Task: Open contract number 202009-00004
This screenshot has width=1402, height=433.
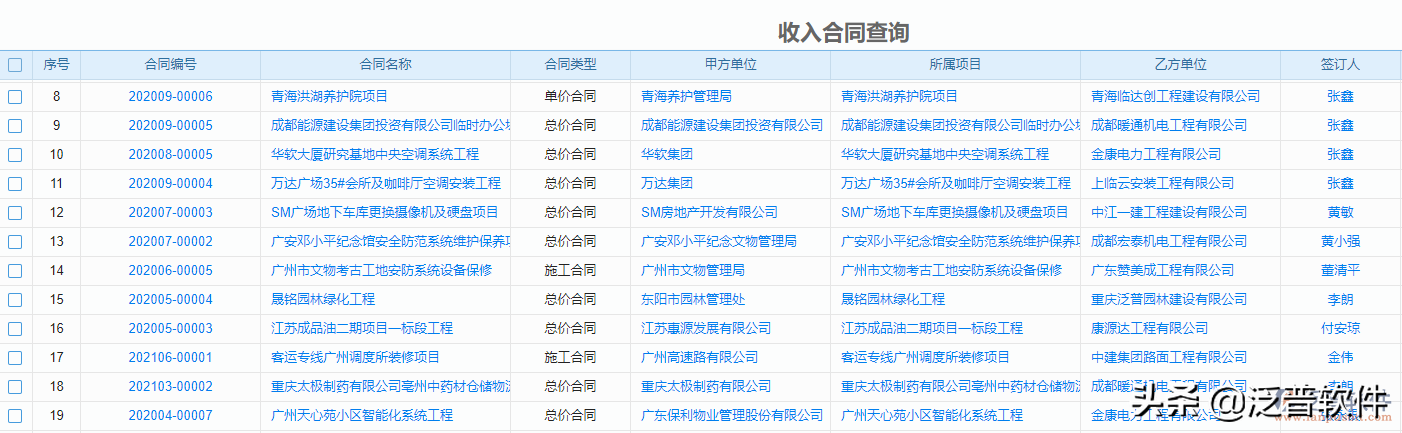Action: point(170,184)
